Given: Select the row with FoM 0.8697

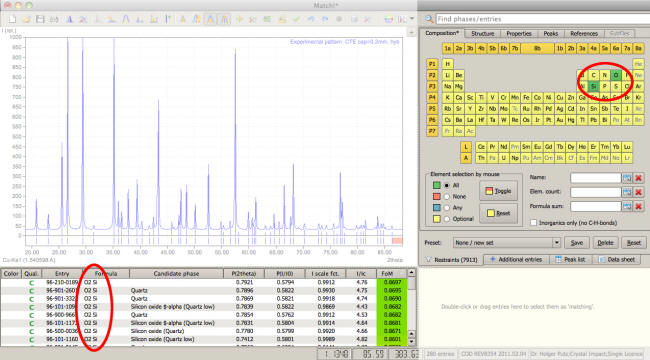Looking at the screenshot, I should click(204, 282).
